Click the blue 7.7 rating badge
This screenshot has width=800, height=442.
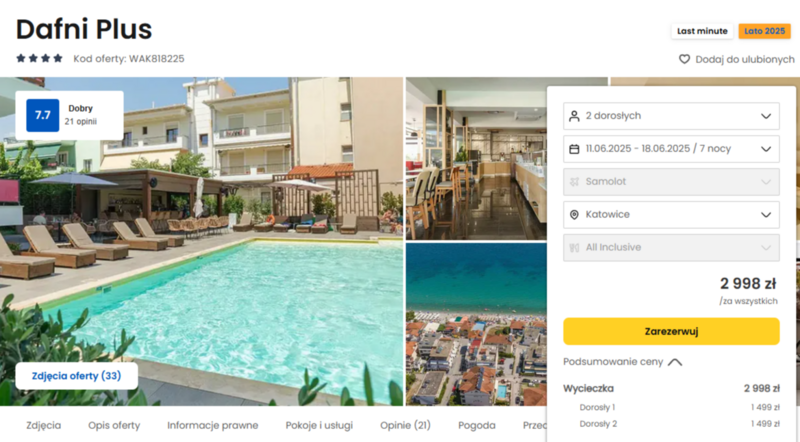click(43, 115)
